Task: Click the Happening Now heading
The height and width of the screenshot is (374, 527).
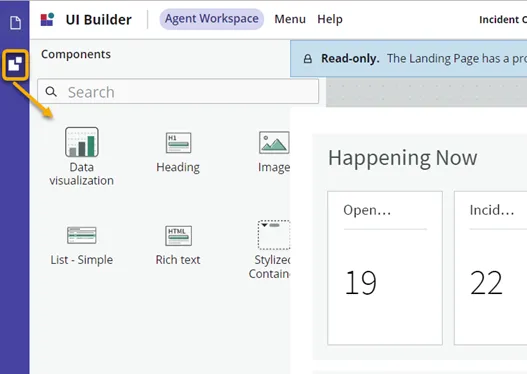Action: coord(403,158)
